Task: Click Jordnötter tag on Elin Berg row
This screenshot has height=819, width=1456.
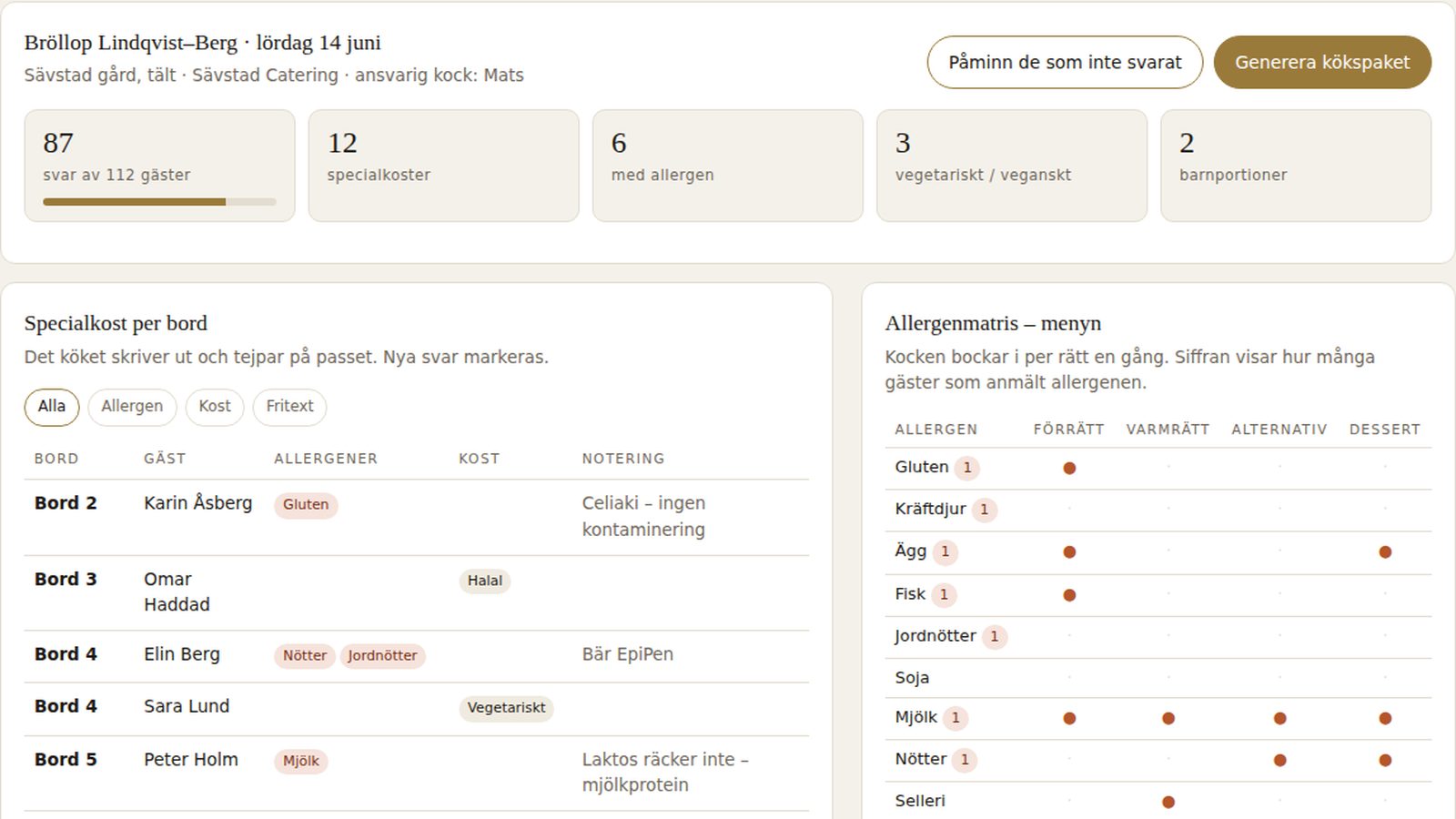Action: point(382,655)
